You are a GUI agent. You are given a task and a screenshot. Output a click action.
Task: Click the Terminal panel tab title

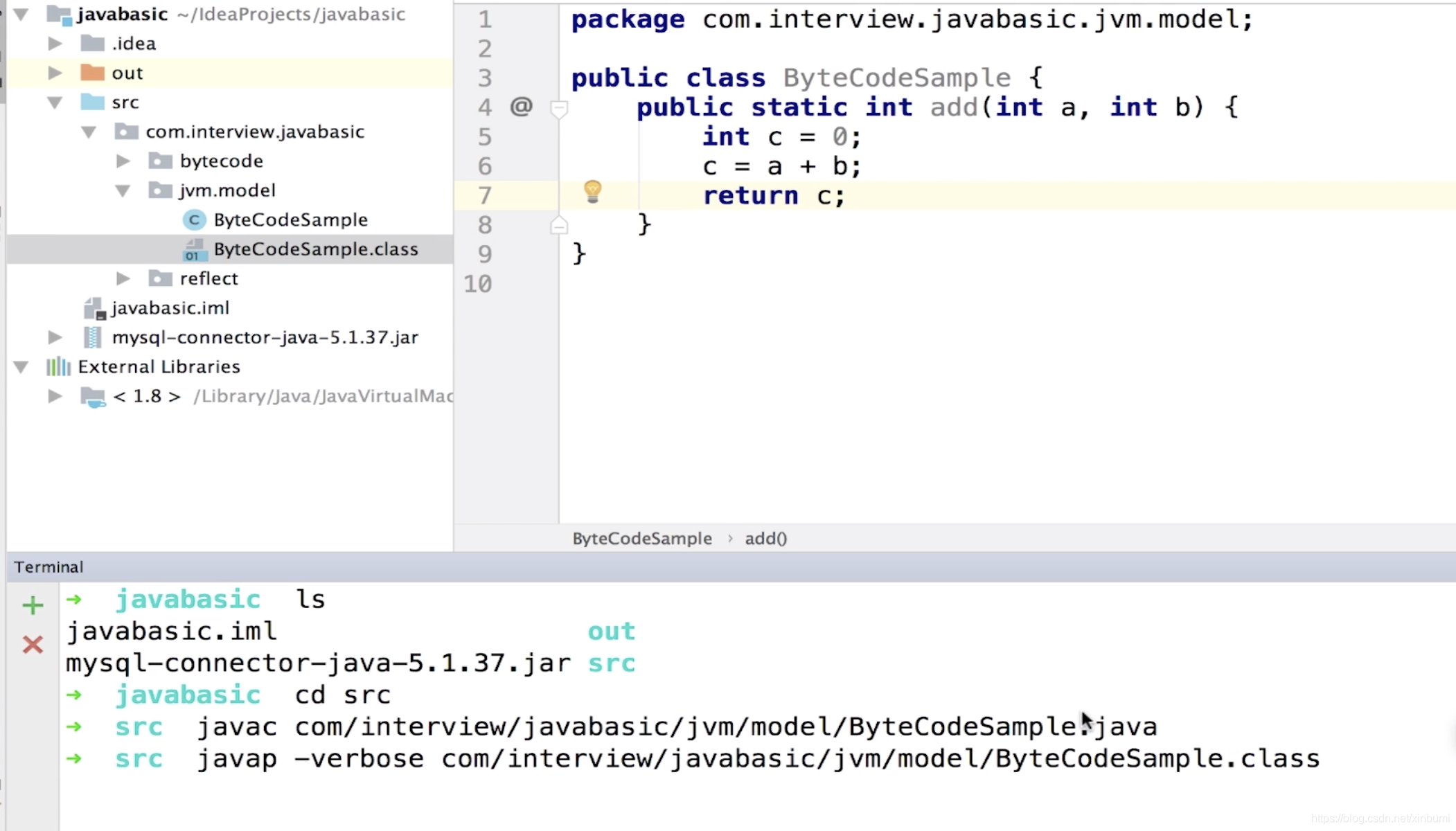point(48,567)
